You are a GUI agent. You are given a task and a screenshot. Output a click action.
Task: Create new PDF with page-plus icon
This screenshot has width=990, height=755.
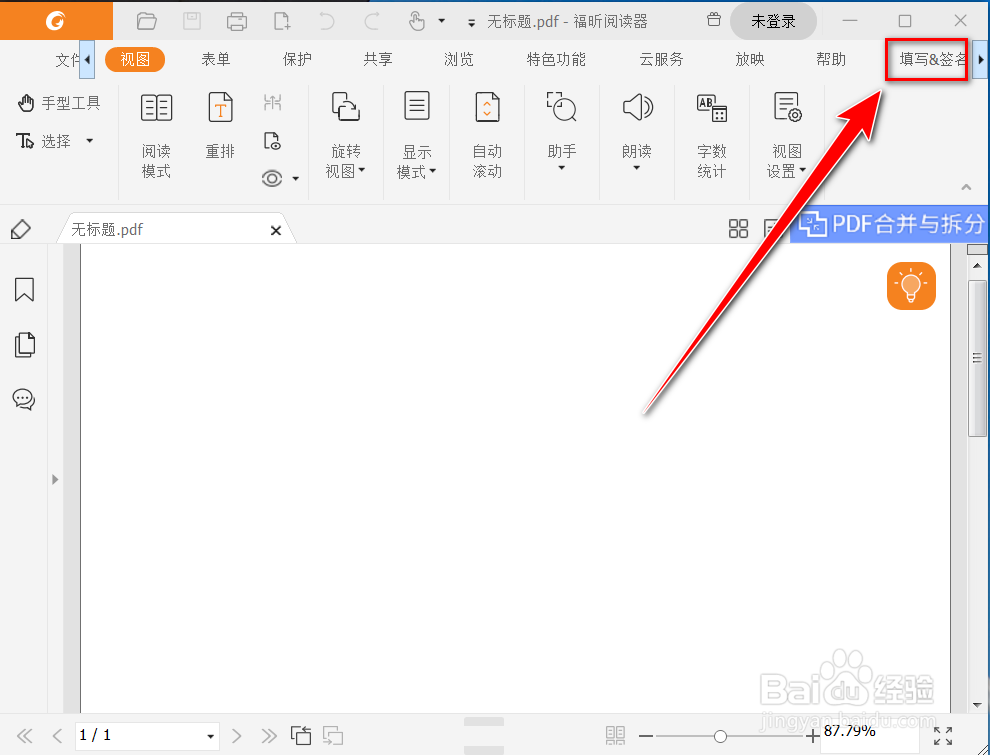(x=282, y=21)
